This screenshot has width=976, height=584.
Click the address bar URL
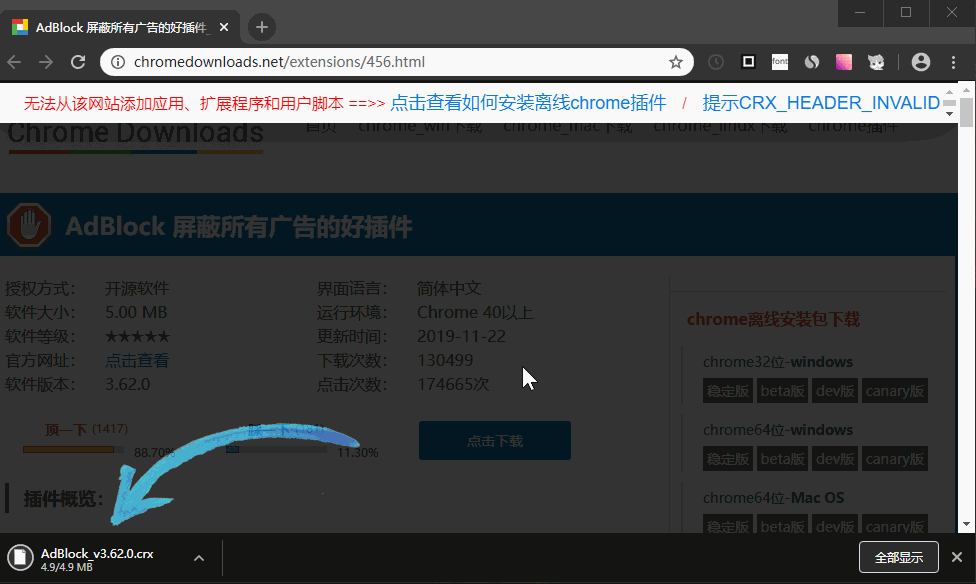tap(279, 62)
